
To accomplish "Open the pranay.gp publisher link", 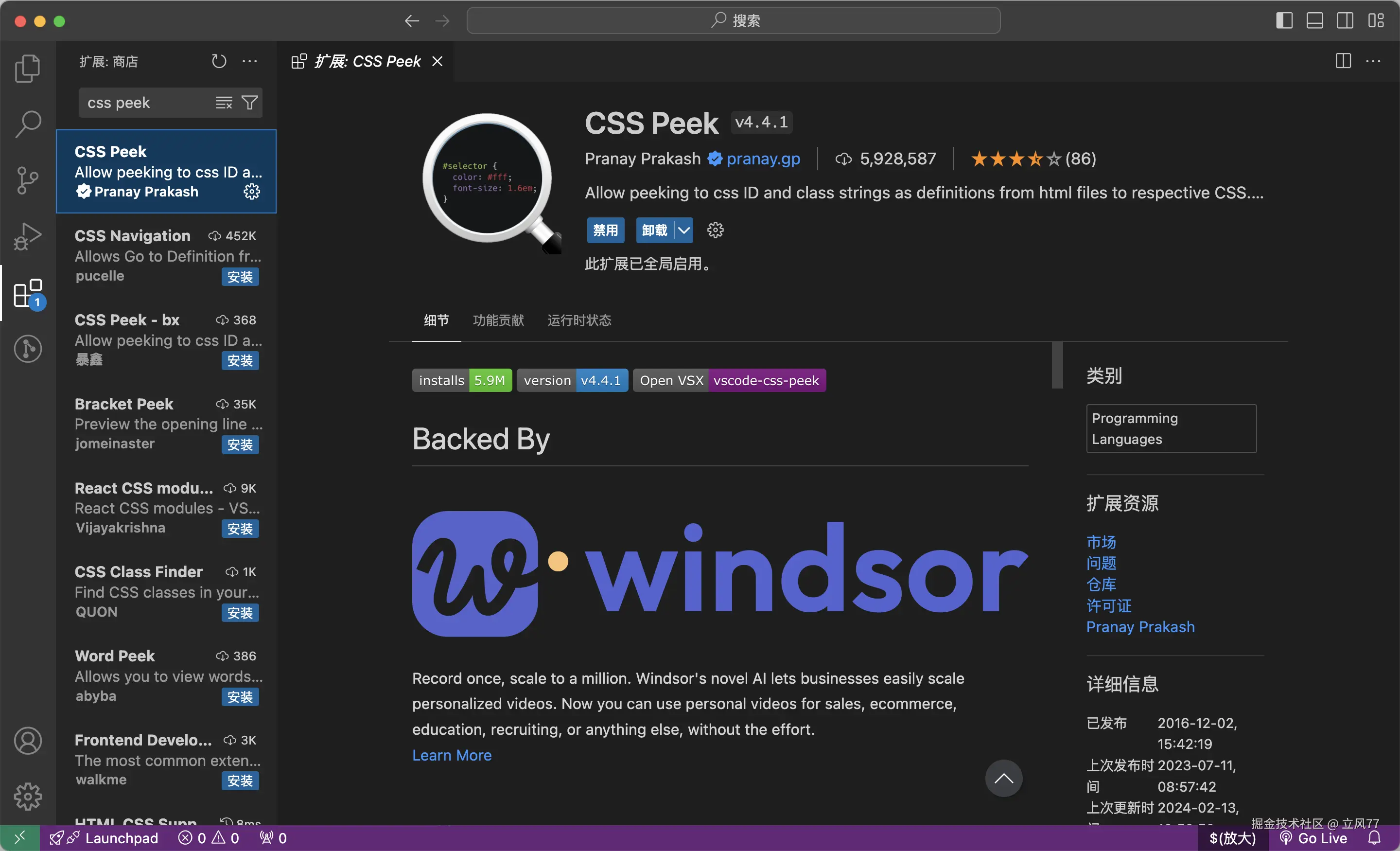I will pyautogui.click(x=763, y=159).
